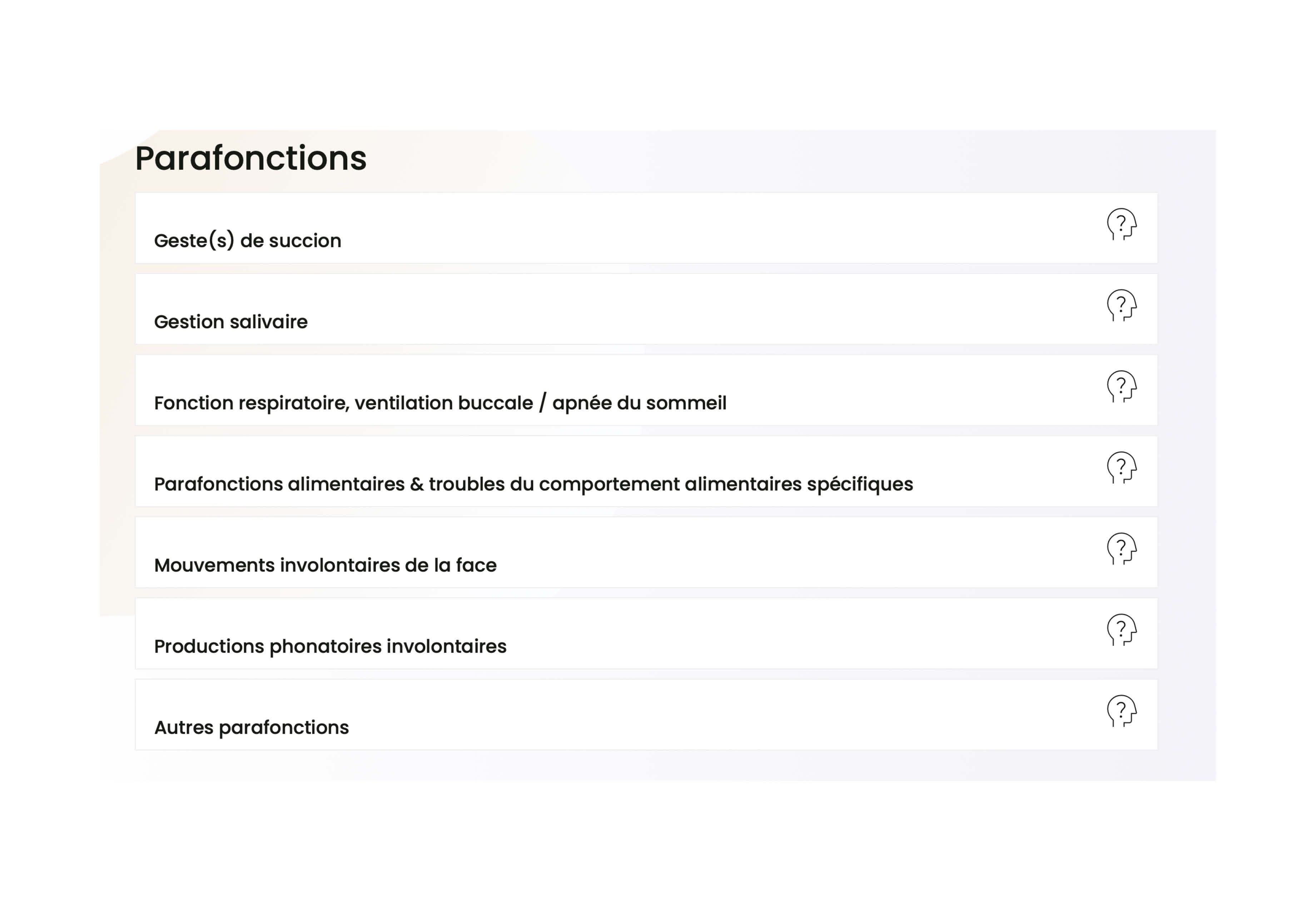Show help for Fonction respiratoire row
1316x911 pixels.
1121,387
